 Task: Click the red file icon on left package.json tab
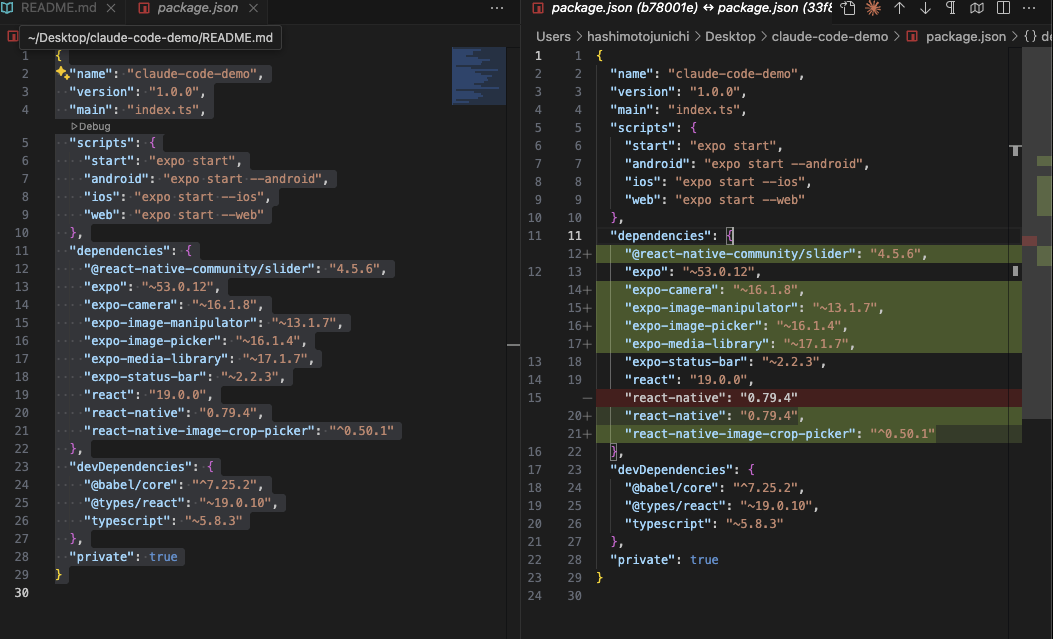click(x=144, y=8)
